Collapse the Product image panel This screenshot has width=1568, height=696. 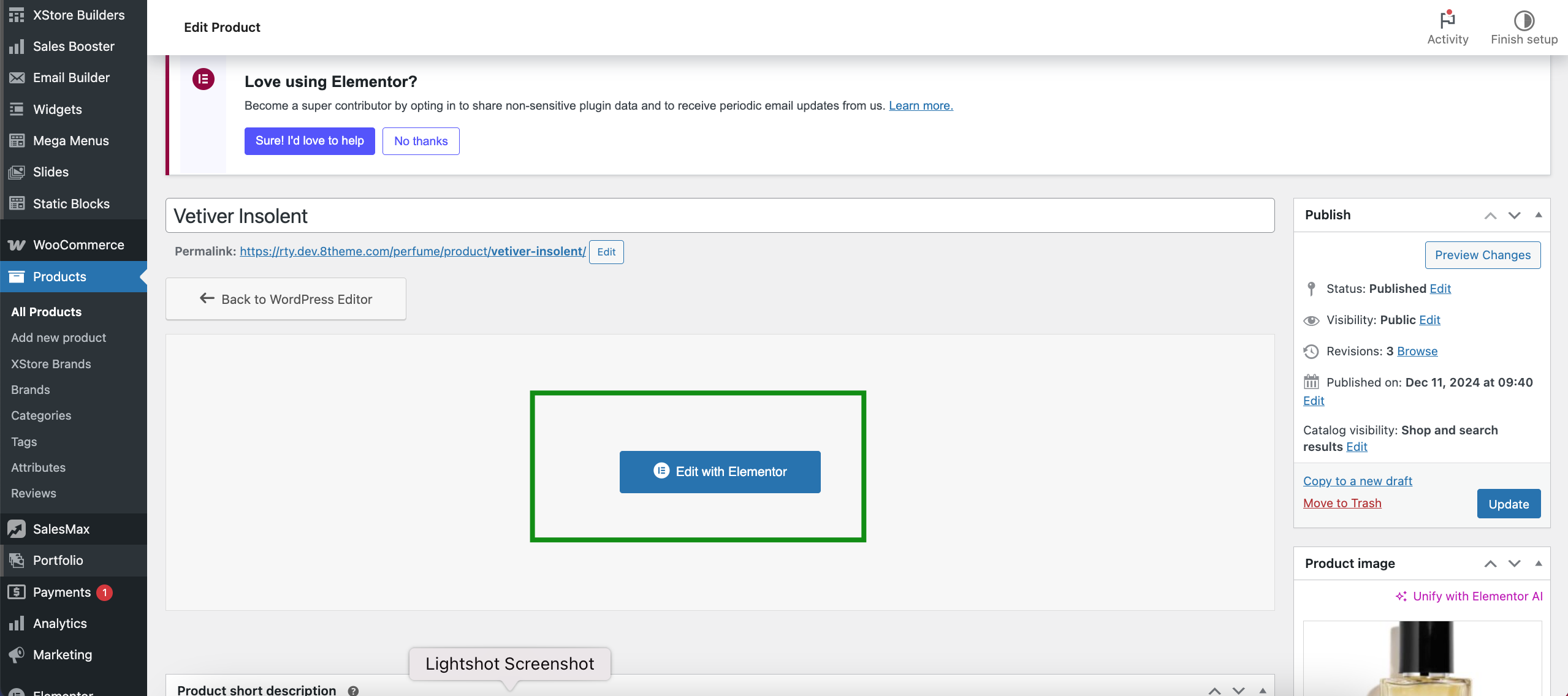(x=1539, y=564)
